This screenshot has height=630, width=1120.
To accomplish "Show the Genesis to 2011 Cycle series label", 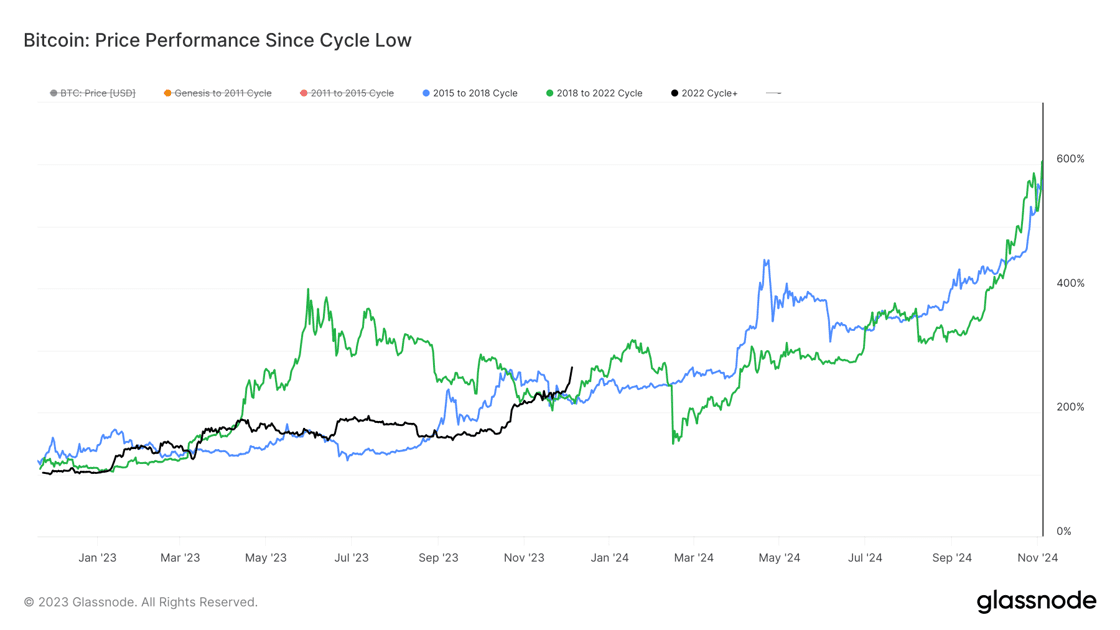I will (x=223, y=93).
